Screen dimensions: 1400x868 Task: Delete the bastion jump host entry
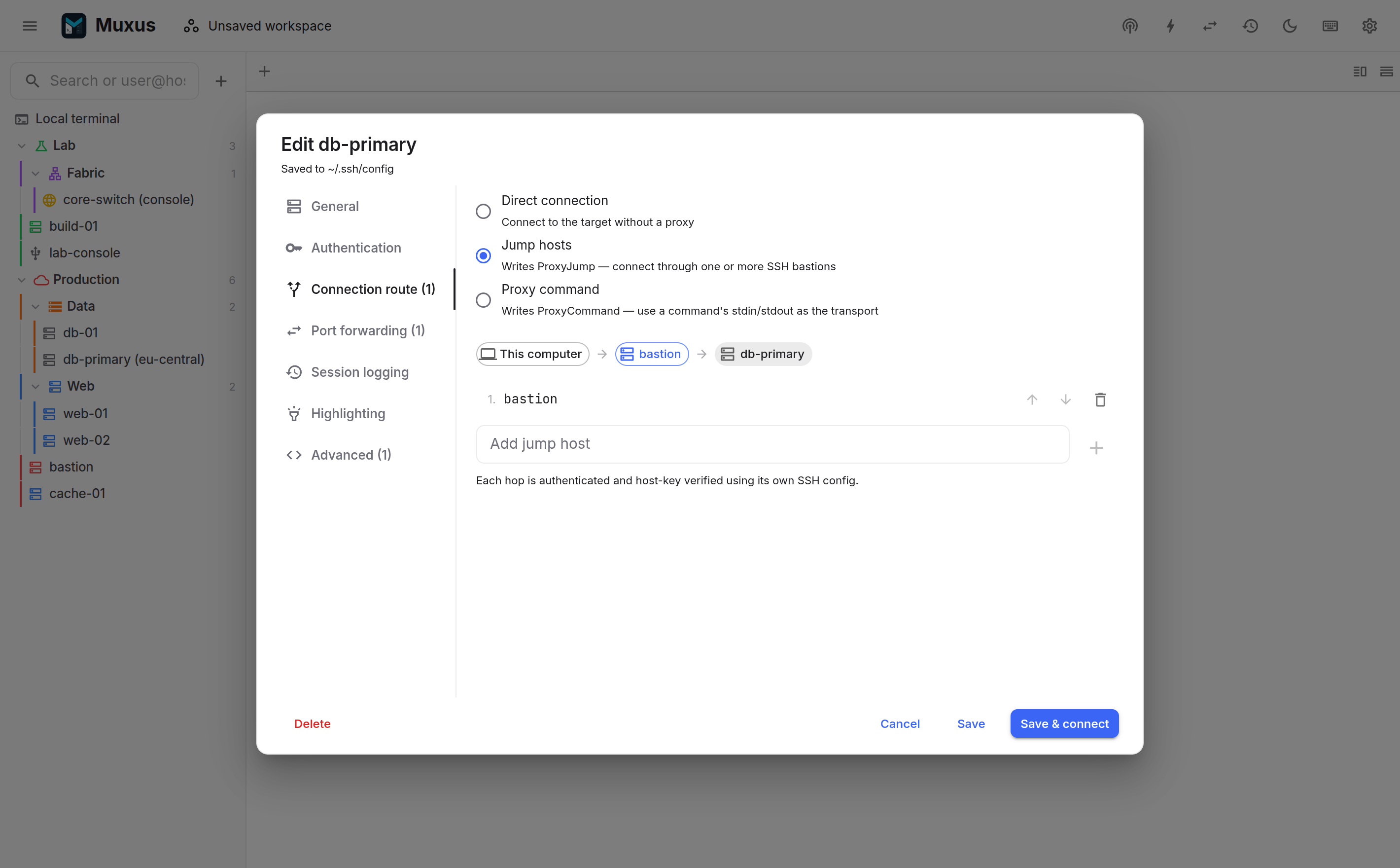click(x=1100, y=399)
